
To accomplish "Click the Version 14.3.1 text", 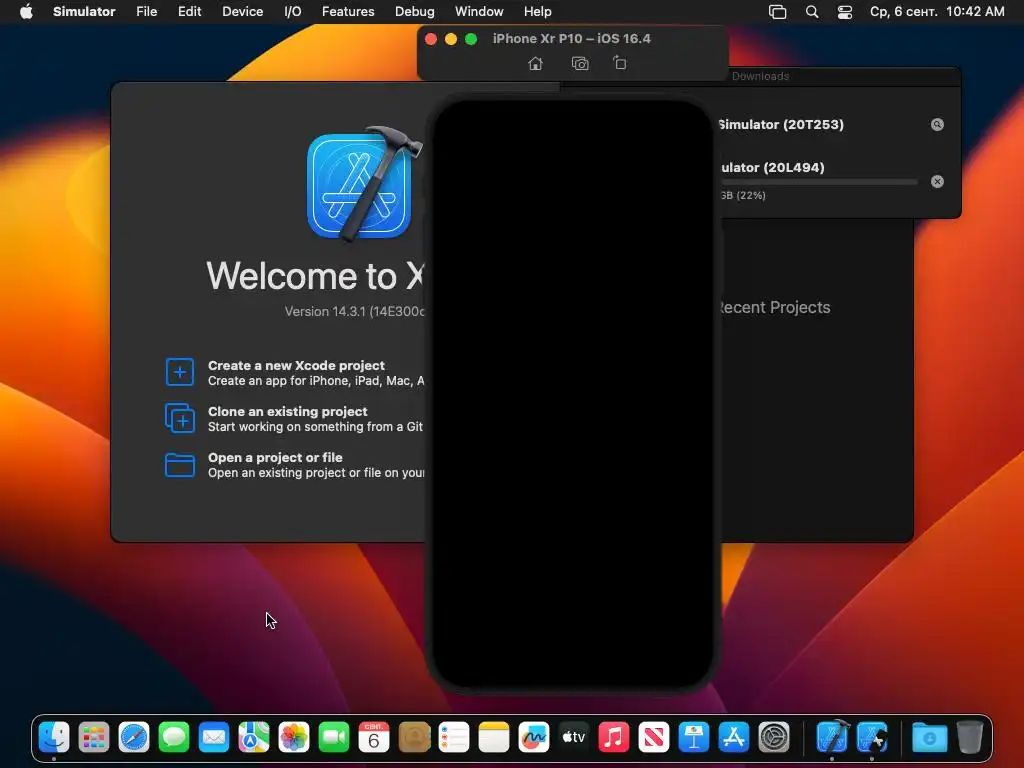I will coord(355,312).
